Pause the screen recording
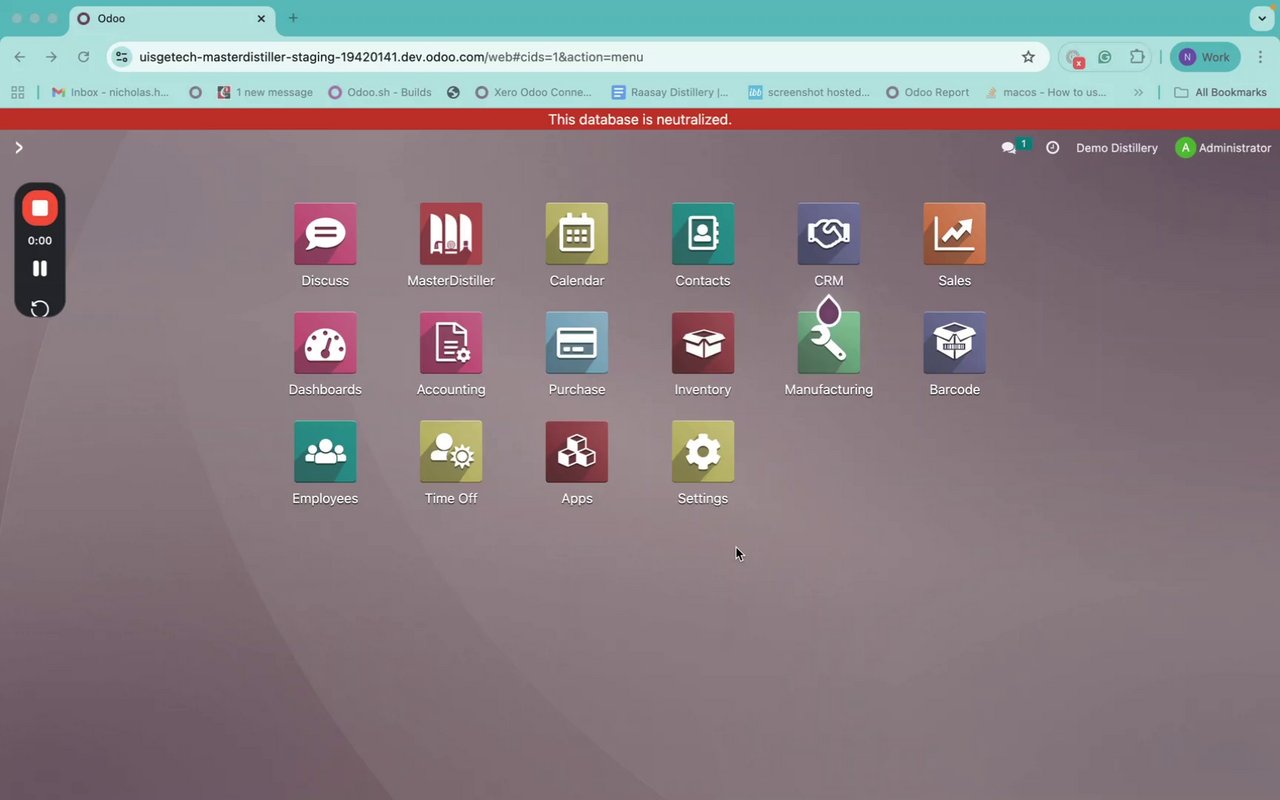Viewport: 1280px width, 800px height. click(x=40, y=268)
